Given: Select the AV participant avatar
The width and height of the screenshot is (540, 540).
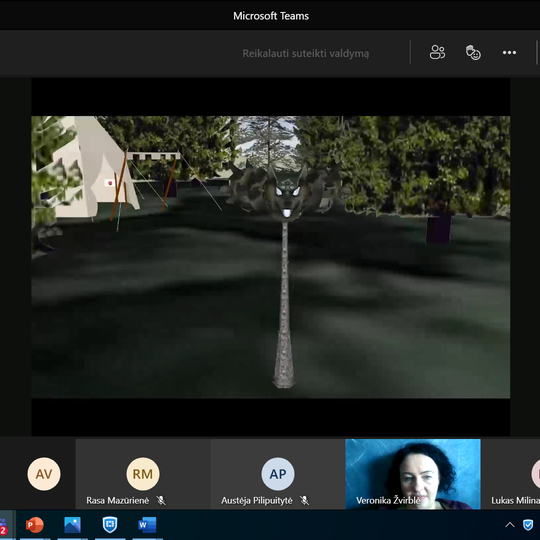Looking at the screenshot, I should click(44, 474).
